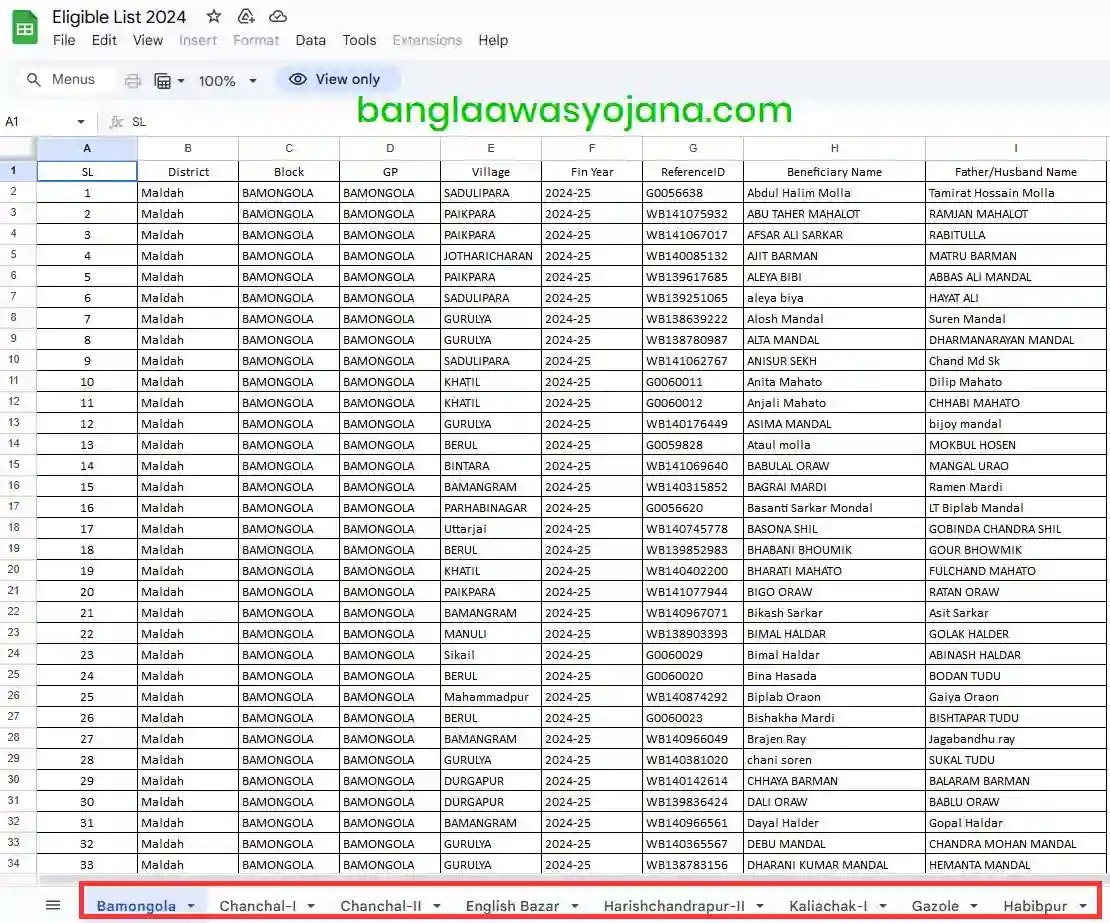
Task: Open the Data menu
Action: coord(310,40)
